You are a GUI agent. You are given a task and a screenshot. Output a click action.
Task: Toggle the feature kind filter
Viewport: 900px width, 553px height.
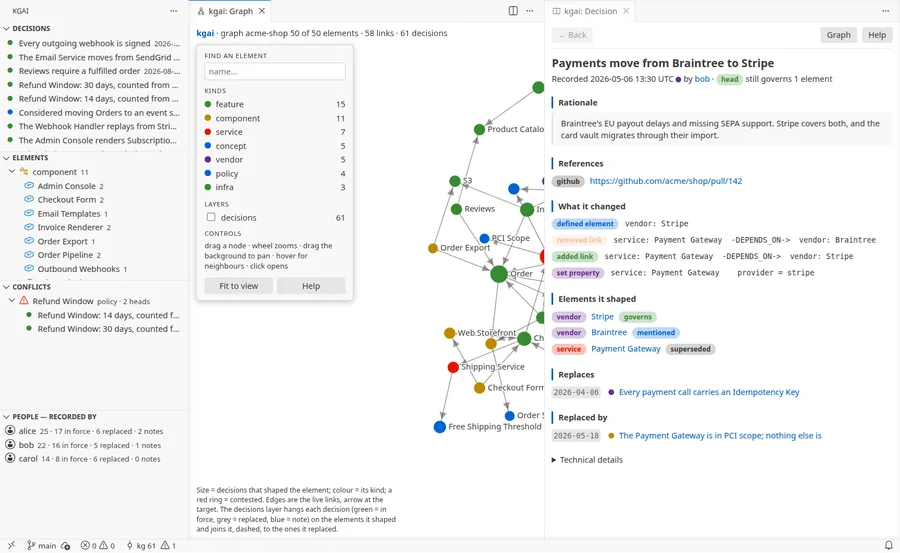coord(275,105)
